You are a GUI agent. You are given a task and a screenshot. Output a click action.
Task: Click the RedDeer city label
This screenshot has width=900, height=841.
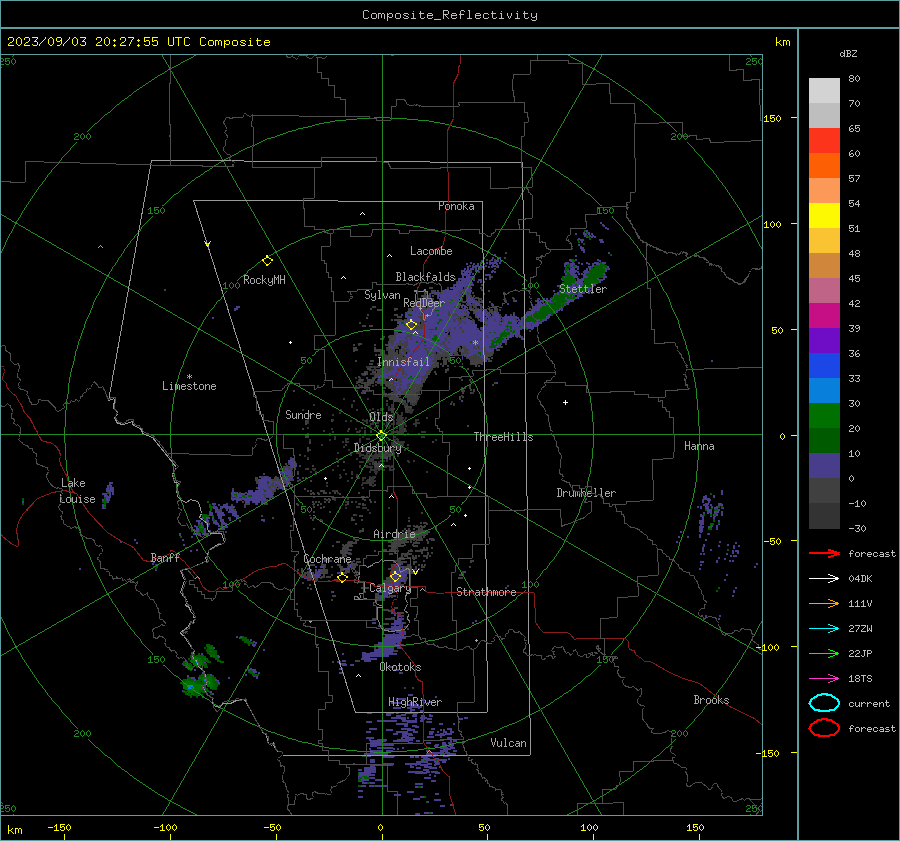(x=424, y=303)
